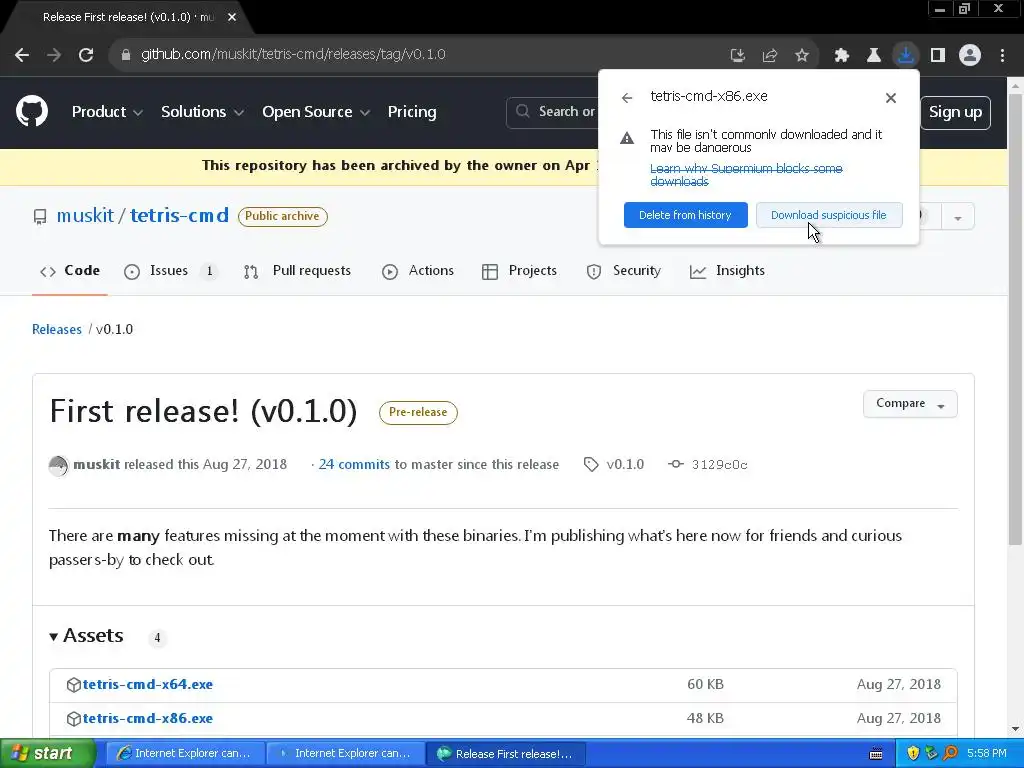The image size is (1024, 768).
Task: Toggle the downloads toolbar icon
Action: point(905,55)
